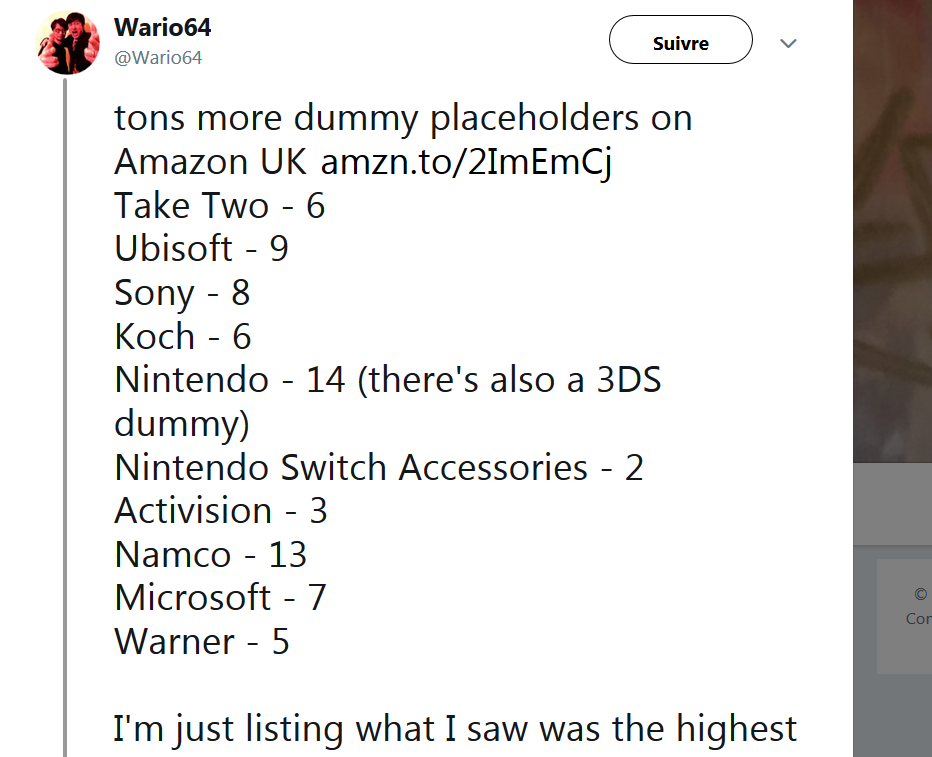The height and width of the screenshot is (757, 932).
Task: Click the Wario64 display name
Action: pyautogui.click(x=162, y=27)
